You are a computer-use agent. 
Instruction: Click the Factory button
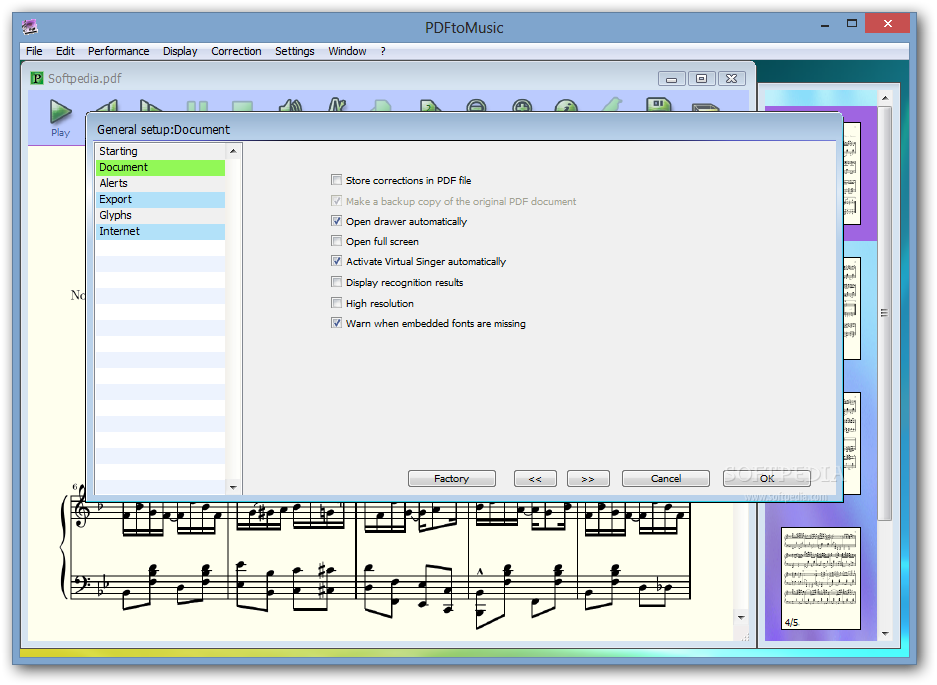coord(452,478)
